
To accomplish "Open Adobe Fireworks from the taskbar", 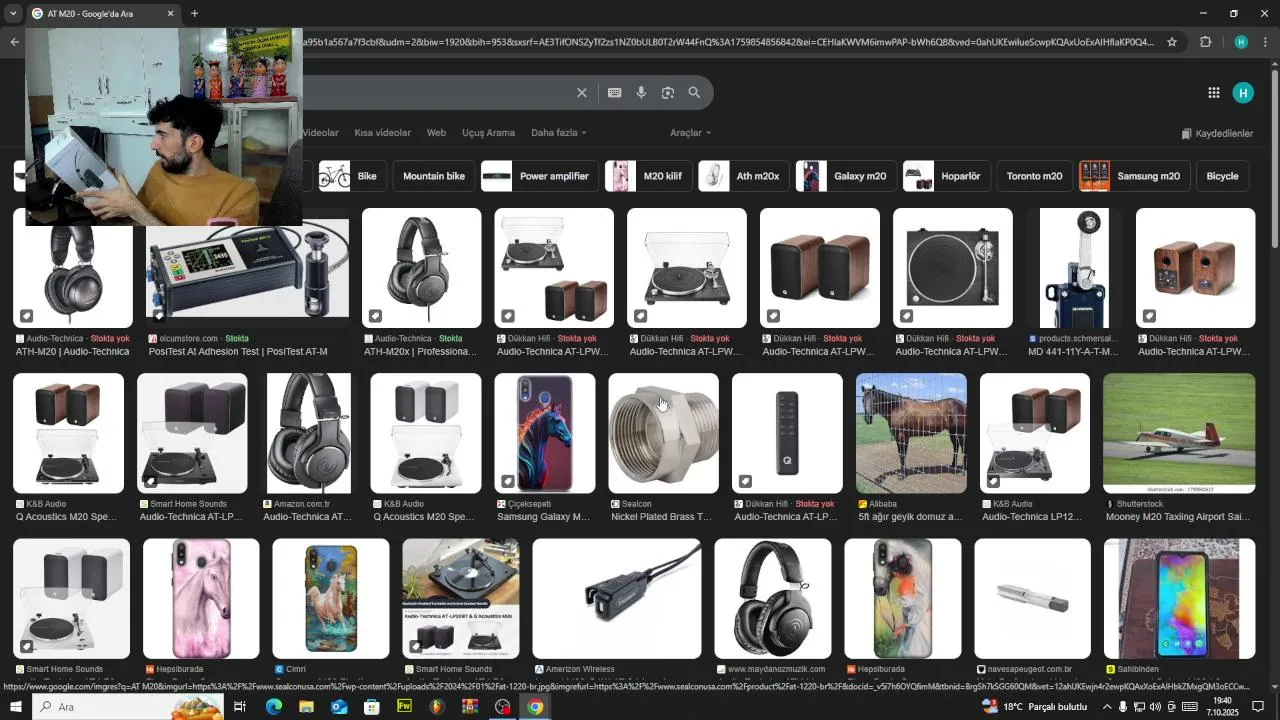I will coord(404,707).
